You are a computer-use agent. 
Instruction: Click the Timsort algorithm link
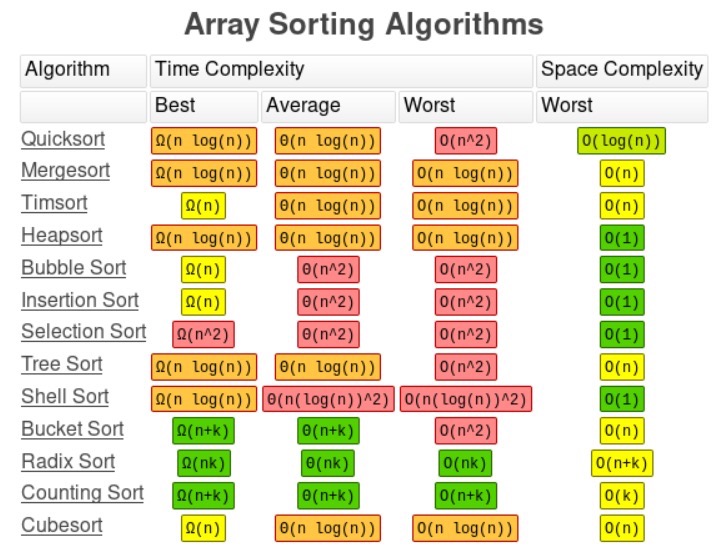(54, 203)
